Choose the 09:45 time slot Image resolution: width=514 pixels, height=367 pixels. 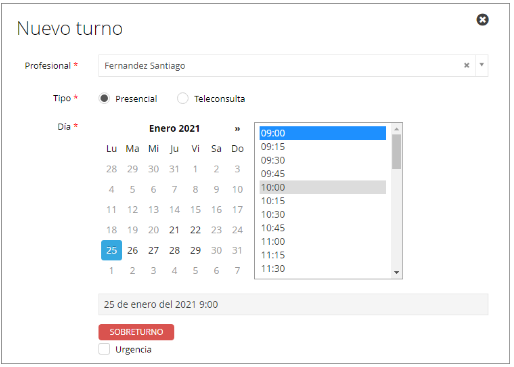tap(323, 174)
